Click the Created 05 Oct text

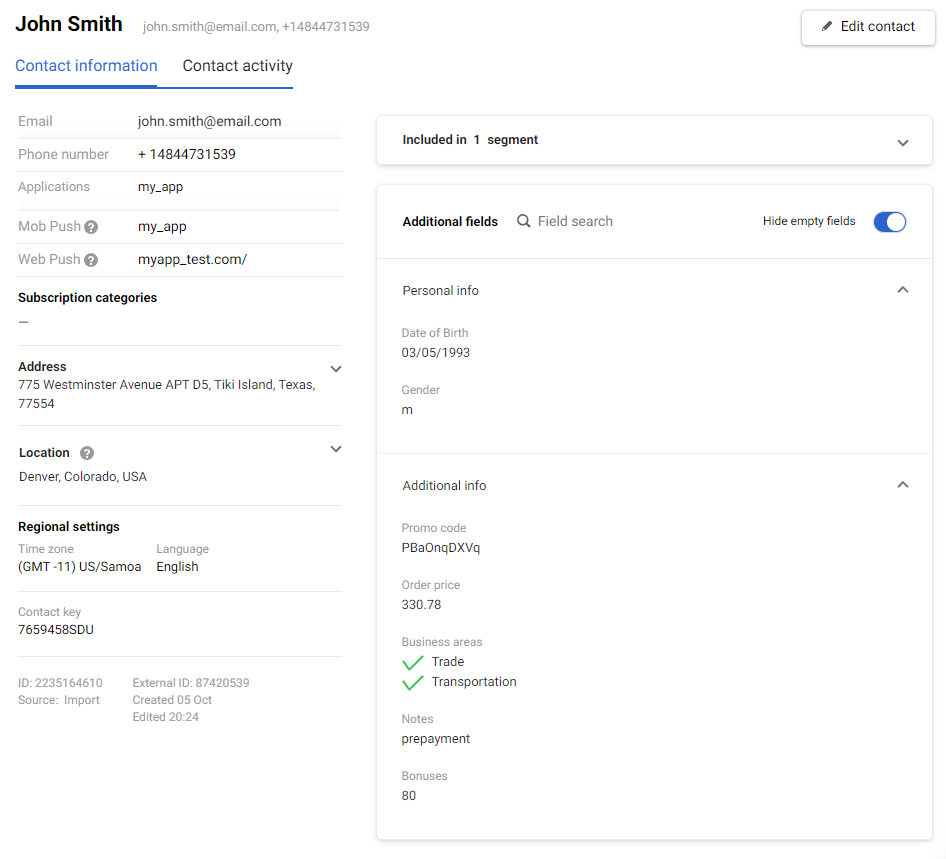173,700
